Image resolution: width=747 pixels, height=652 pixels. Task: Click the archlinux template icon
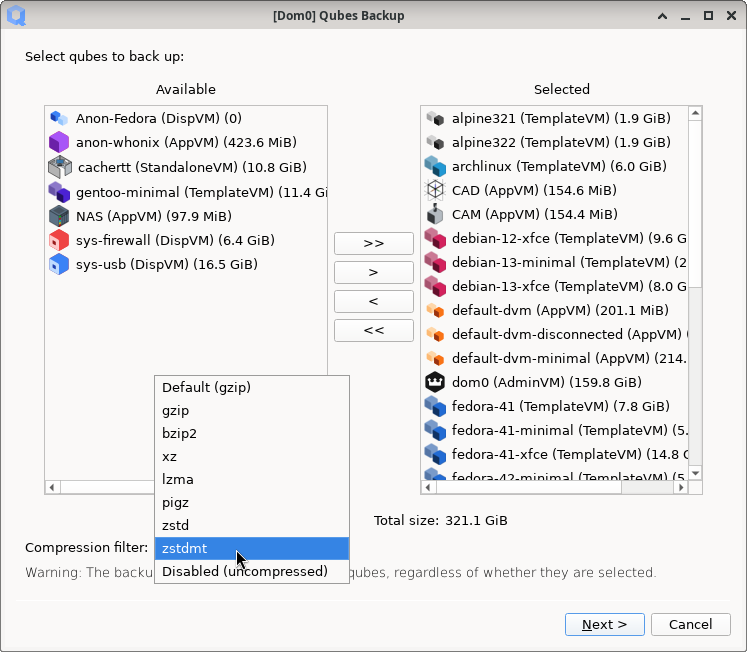tap(435, 166)
